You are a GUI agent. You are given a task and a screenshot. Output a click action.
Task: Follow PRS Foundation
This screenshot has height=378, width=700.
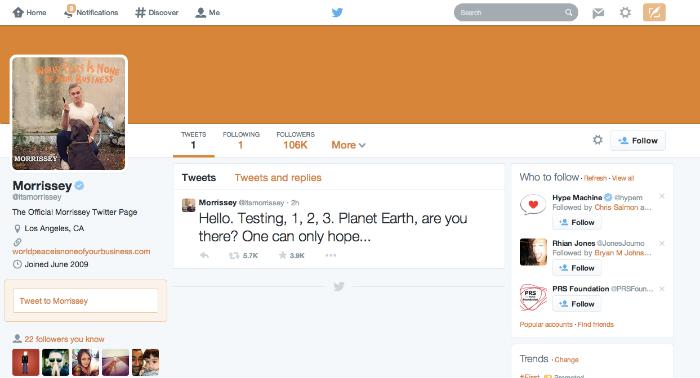click(577, 304)
